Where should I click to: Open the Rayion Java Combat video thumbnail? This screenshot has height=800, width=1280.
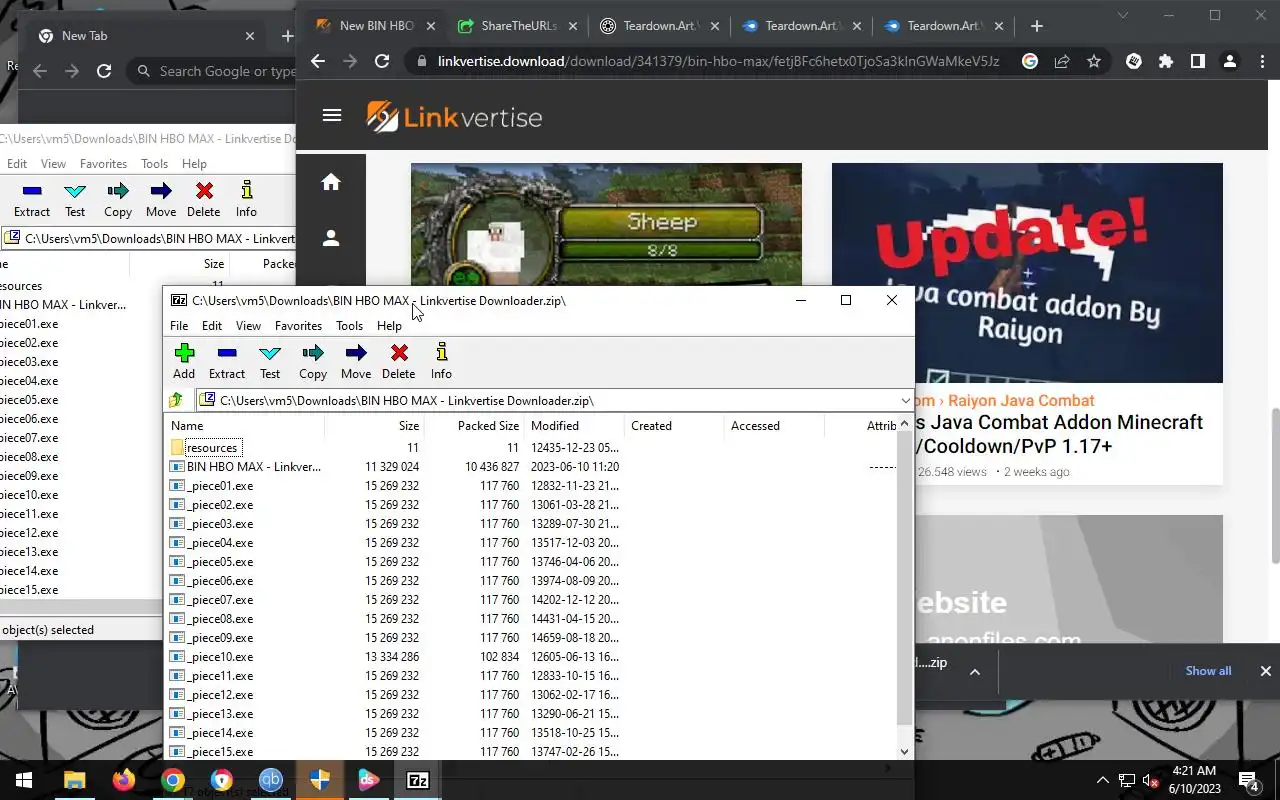[1027, 273]
